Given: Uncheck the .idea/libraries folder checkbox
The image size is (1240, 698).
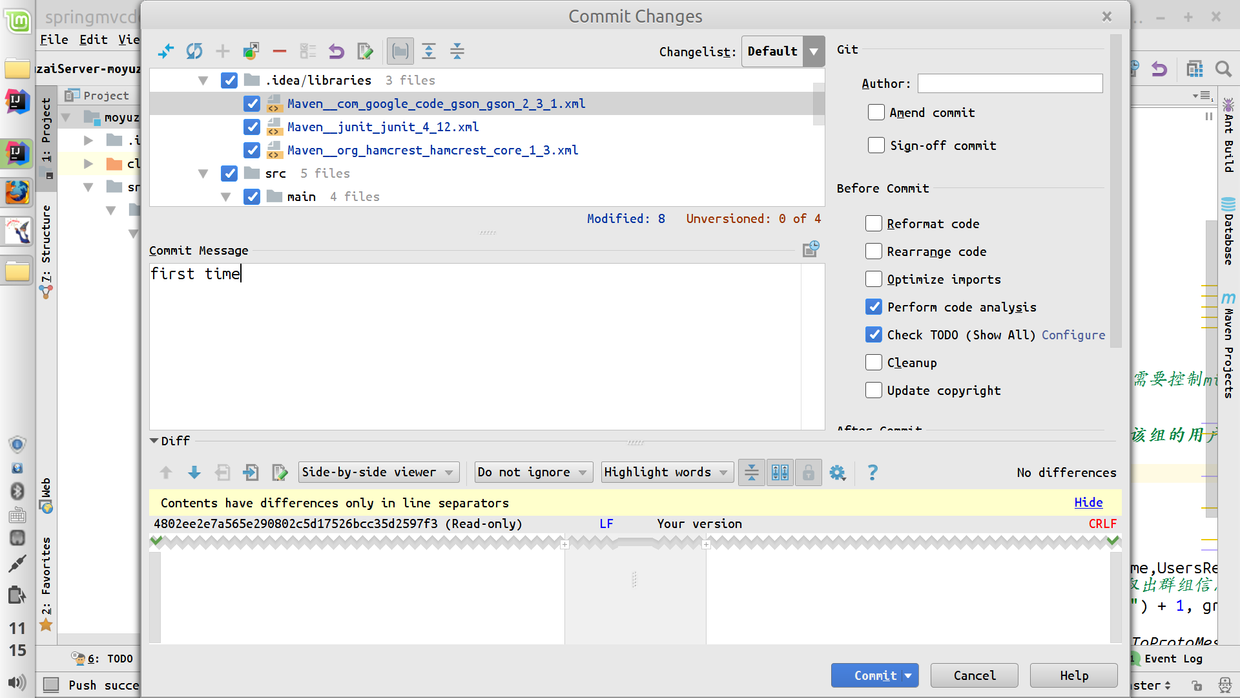Looking at the screenshot, I should [x=229, y=80].
